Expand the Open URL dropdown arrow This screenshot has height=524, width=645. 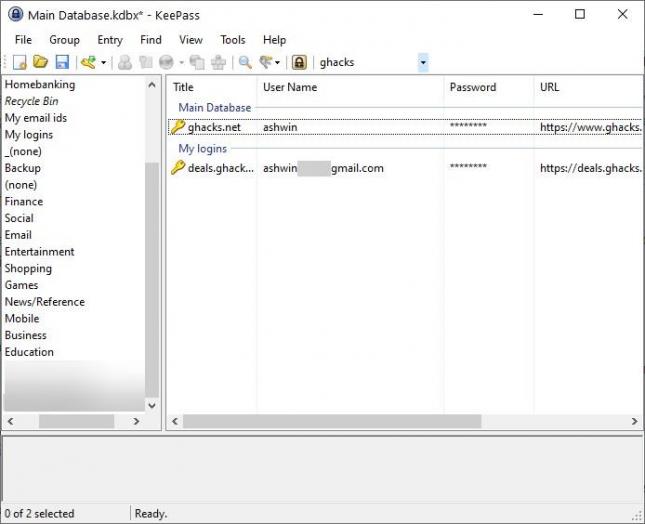point(181,63)
